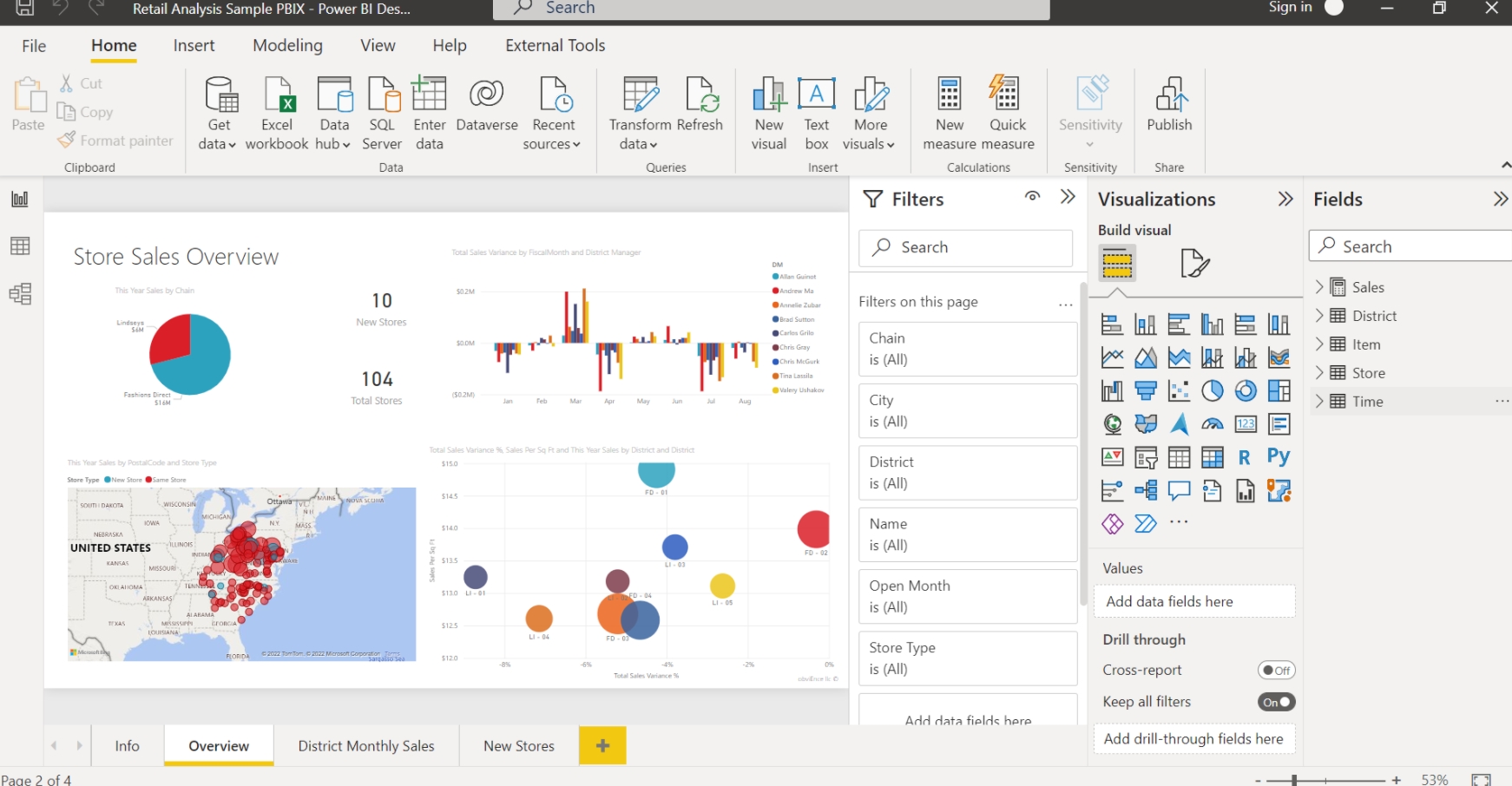Open the Recent sources dropdown
Viewport: 1512px width, 786px height.
[553, 113]
